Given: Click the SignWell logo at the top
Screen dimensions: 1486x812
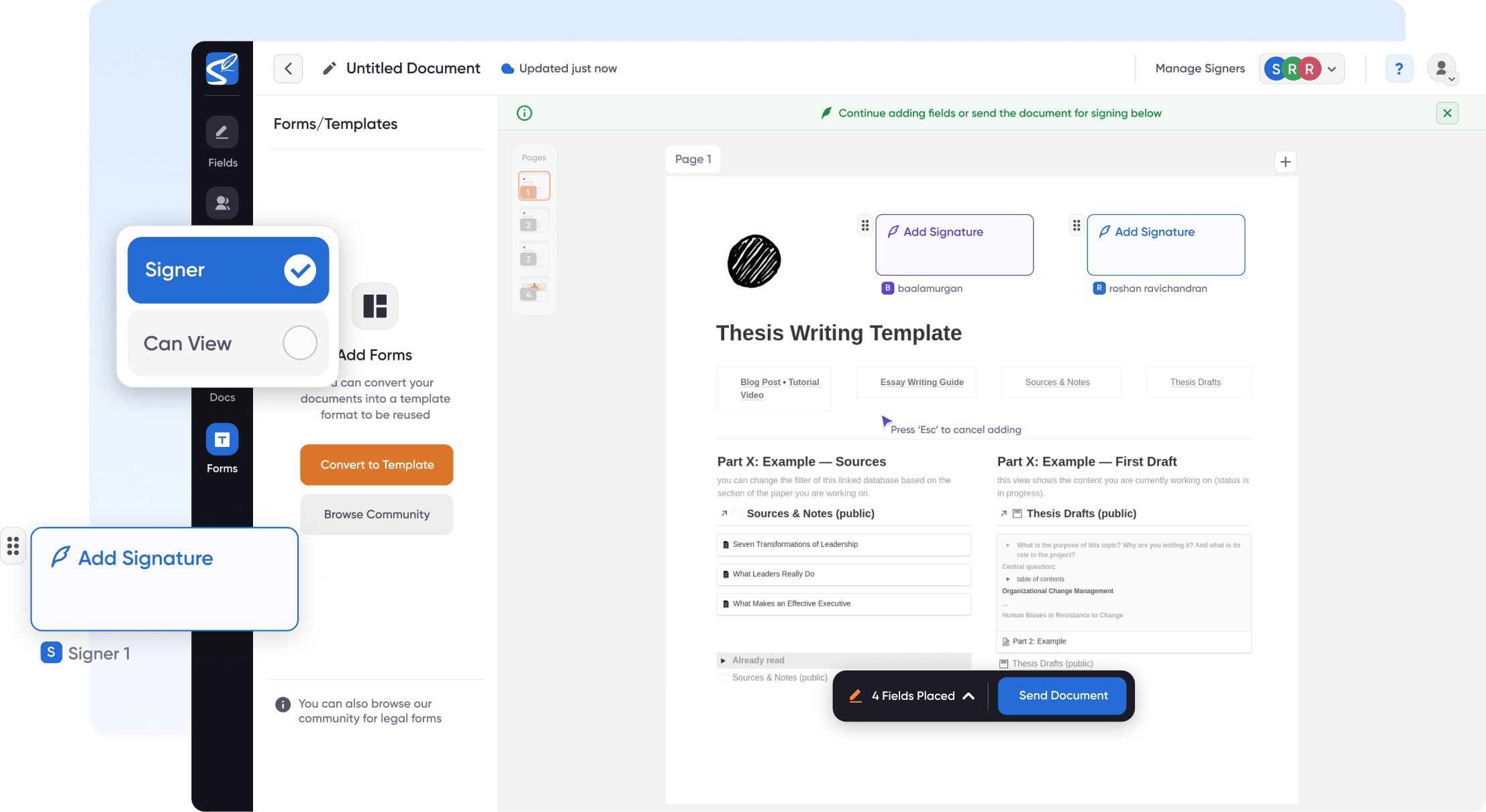Looking at the screenshot, I should pos(221,68).
